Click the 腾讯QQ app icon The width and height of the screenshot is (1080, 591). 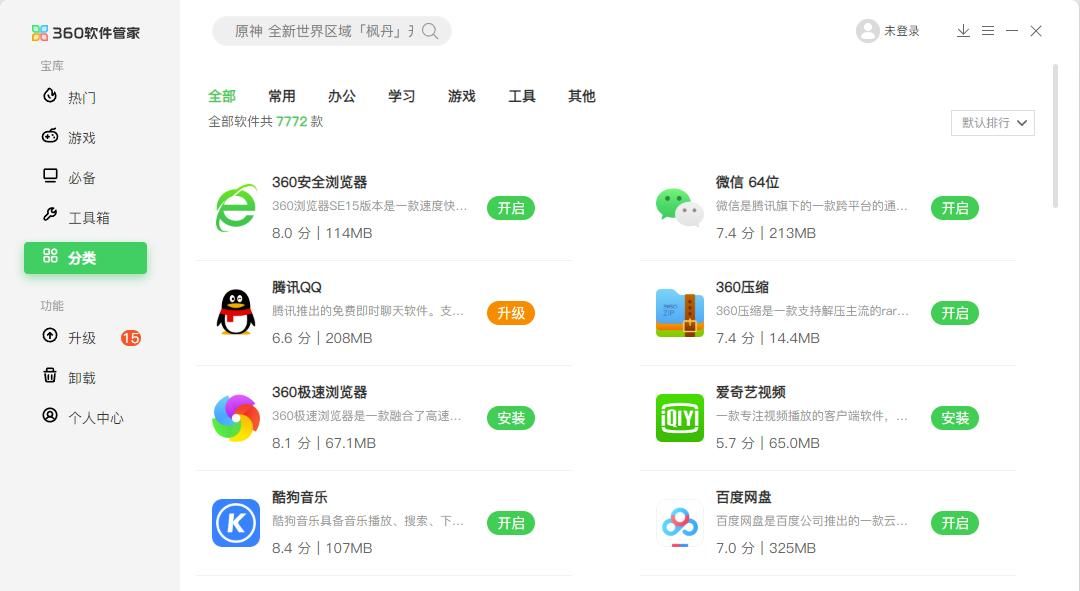235,313
